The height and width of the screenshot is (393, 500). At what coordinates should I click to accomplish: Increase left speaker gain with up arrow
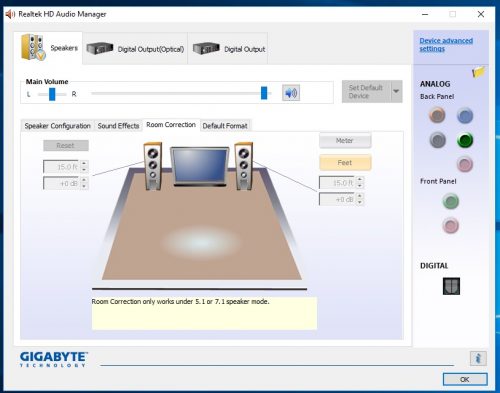[x=84, y=180]
